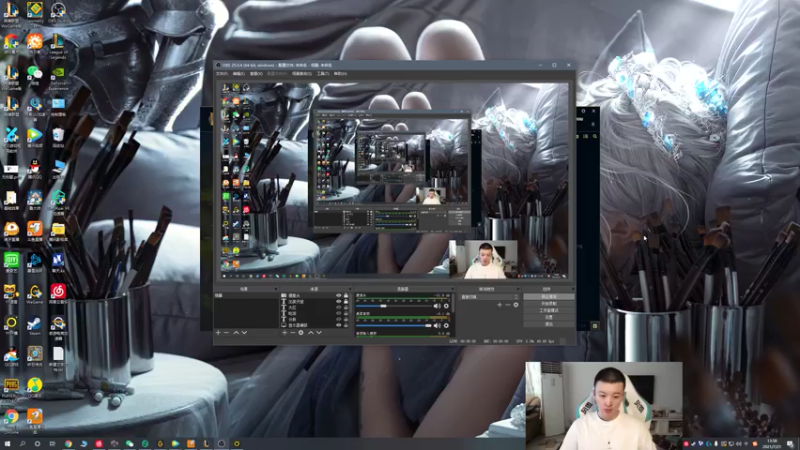Open Task View on the taskbar

pyautogui.click(x=53, y=444)
